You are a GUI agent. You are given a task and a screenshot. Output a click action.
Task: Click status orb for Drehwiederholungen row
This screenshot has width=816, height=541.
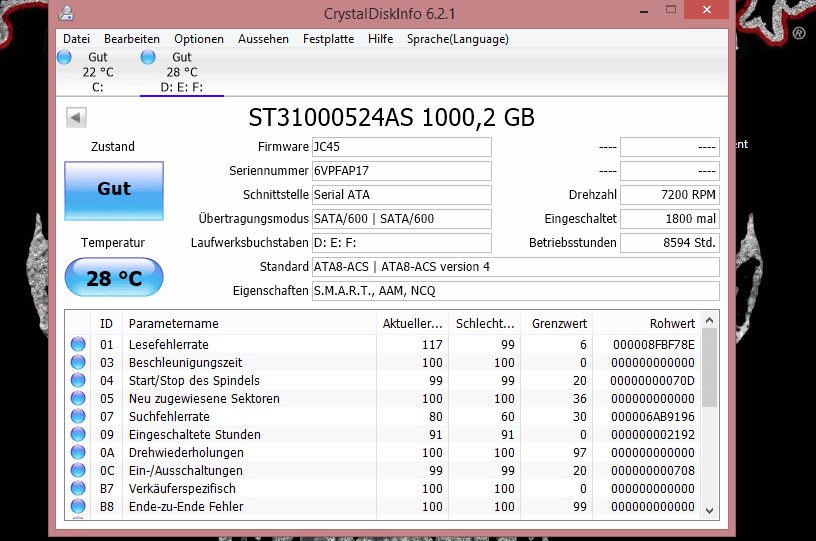coord(78,453)
